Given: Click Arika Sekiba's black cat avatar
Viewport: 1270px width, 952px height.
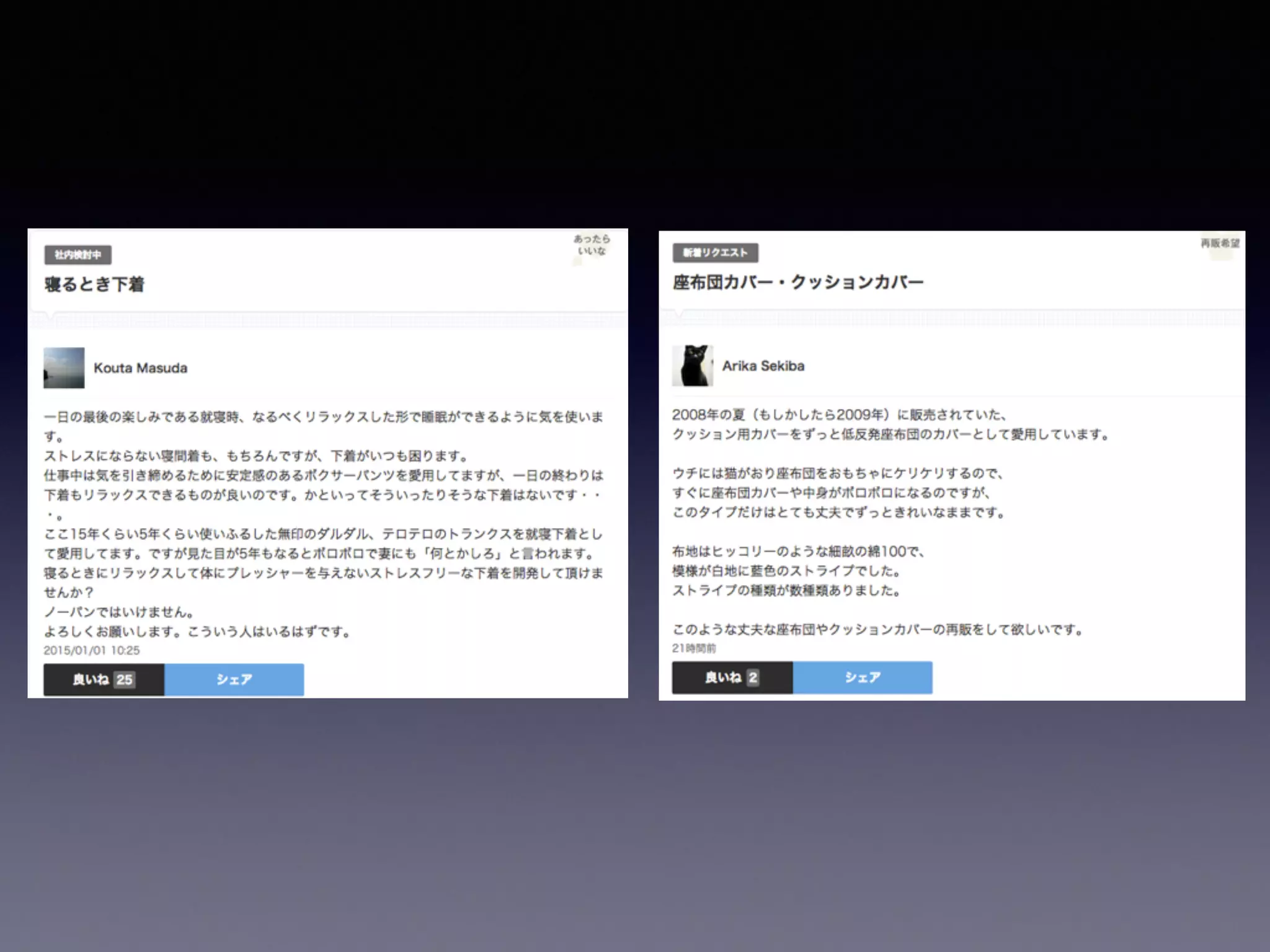Looking at the screenshot, I should (x=693, y=366).
